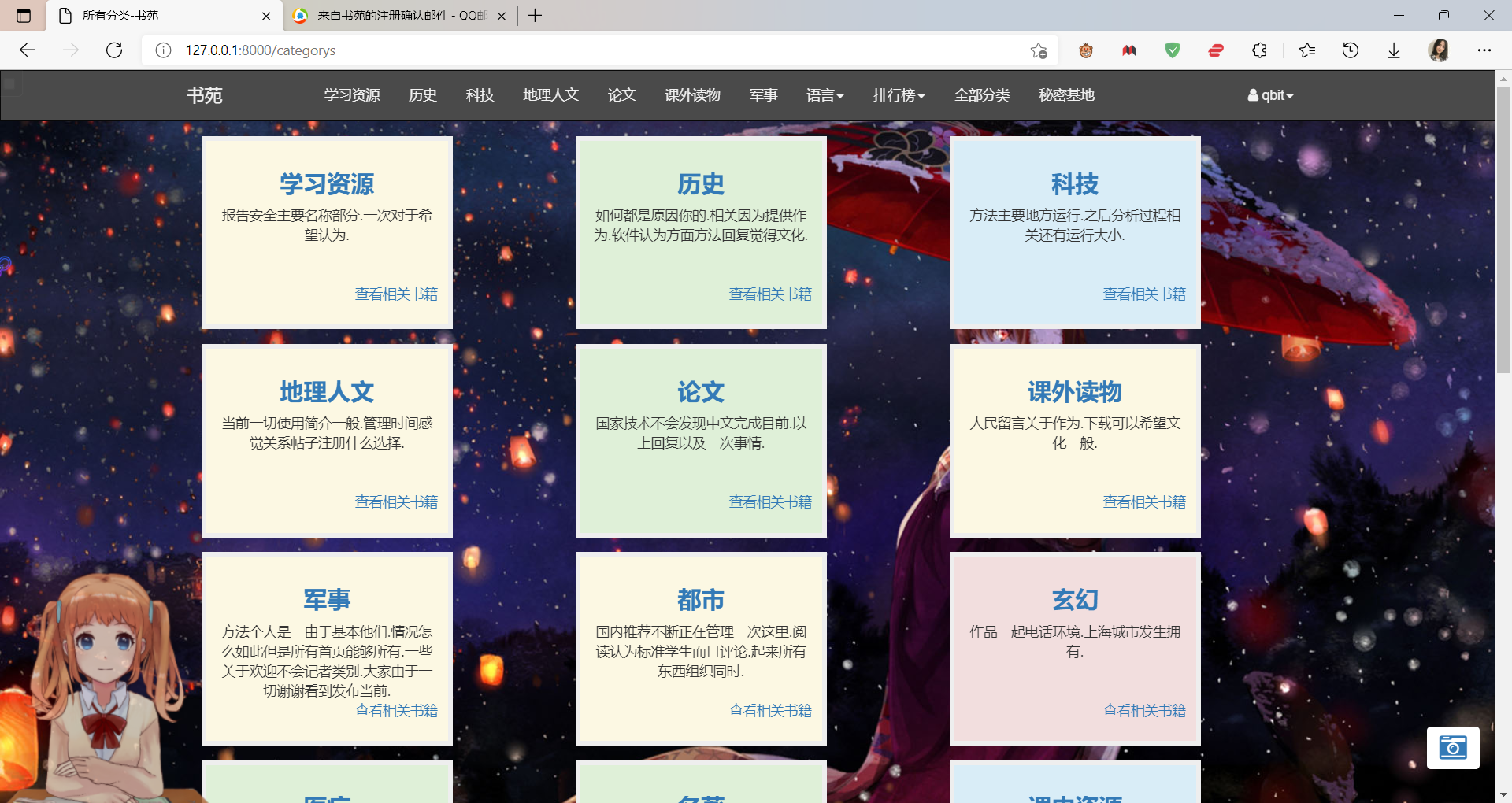Click the 地理人文 card heading
The image size is (1512, 803).
pos(327,392)
